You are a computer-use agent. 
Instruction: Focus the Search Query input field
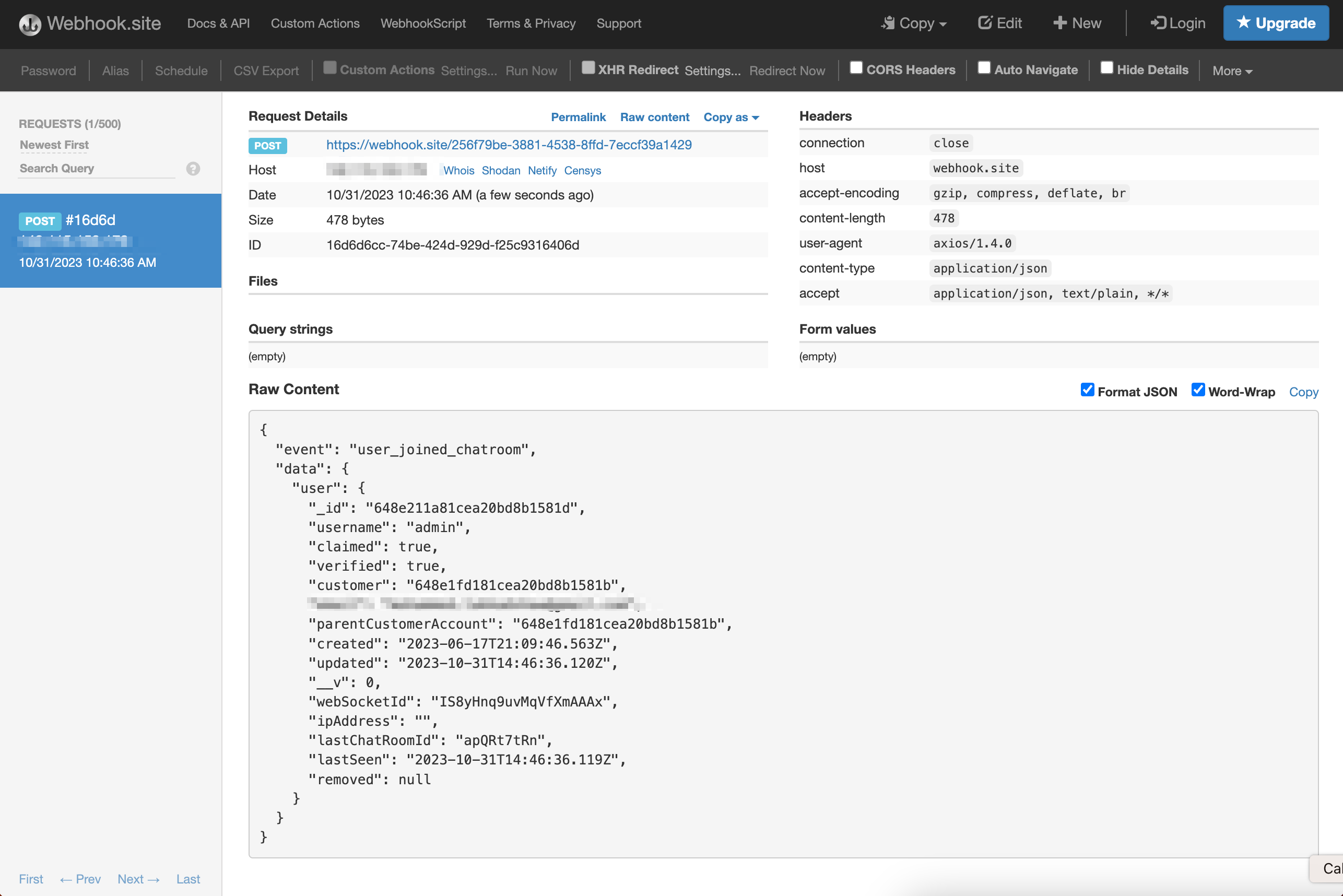coord(97,169)
